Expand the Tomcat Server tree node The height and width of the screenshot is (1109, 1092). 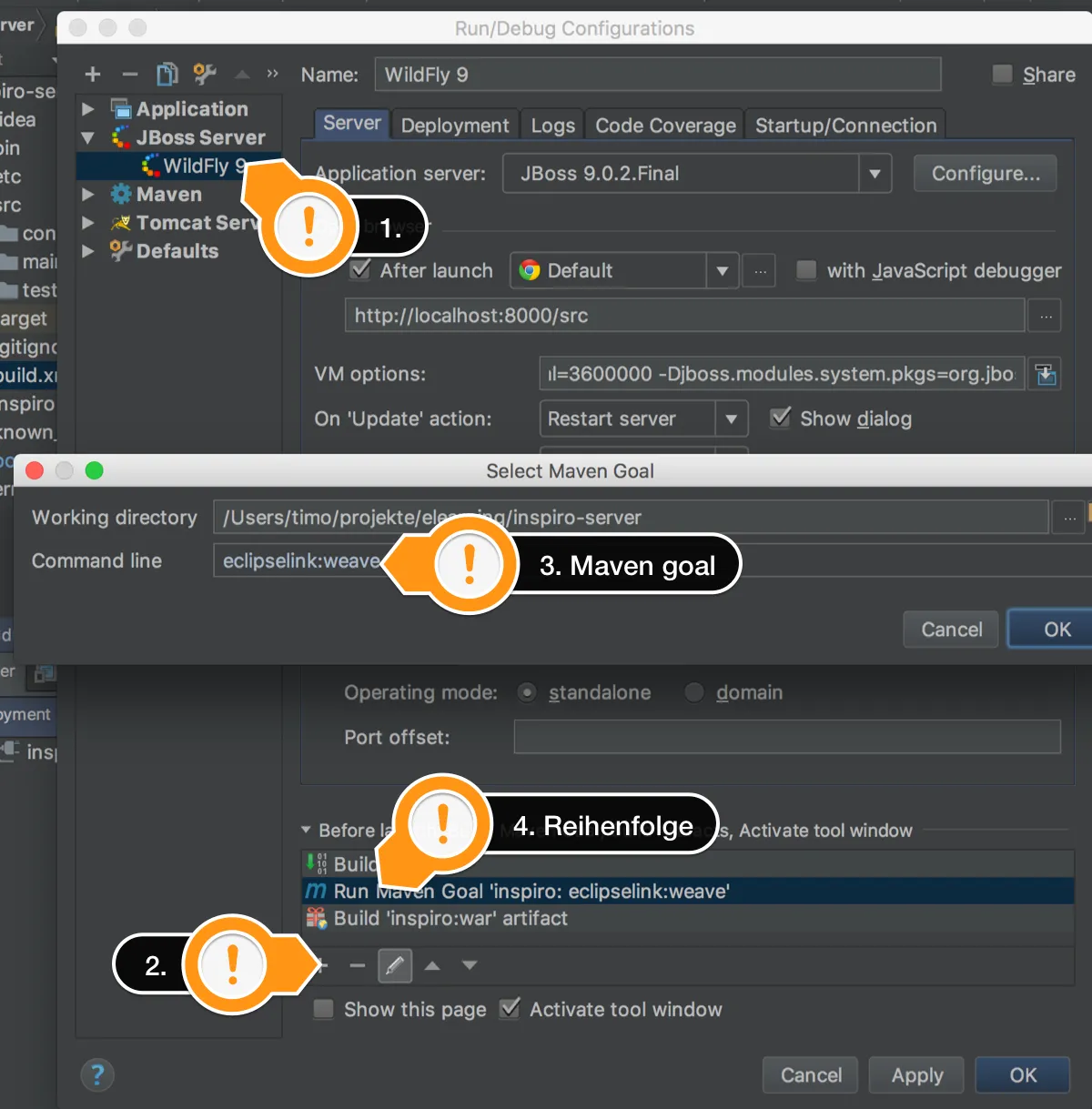point(88,223)
